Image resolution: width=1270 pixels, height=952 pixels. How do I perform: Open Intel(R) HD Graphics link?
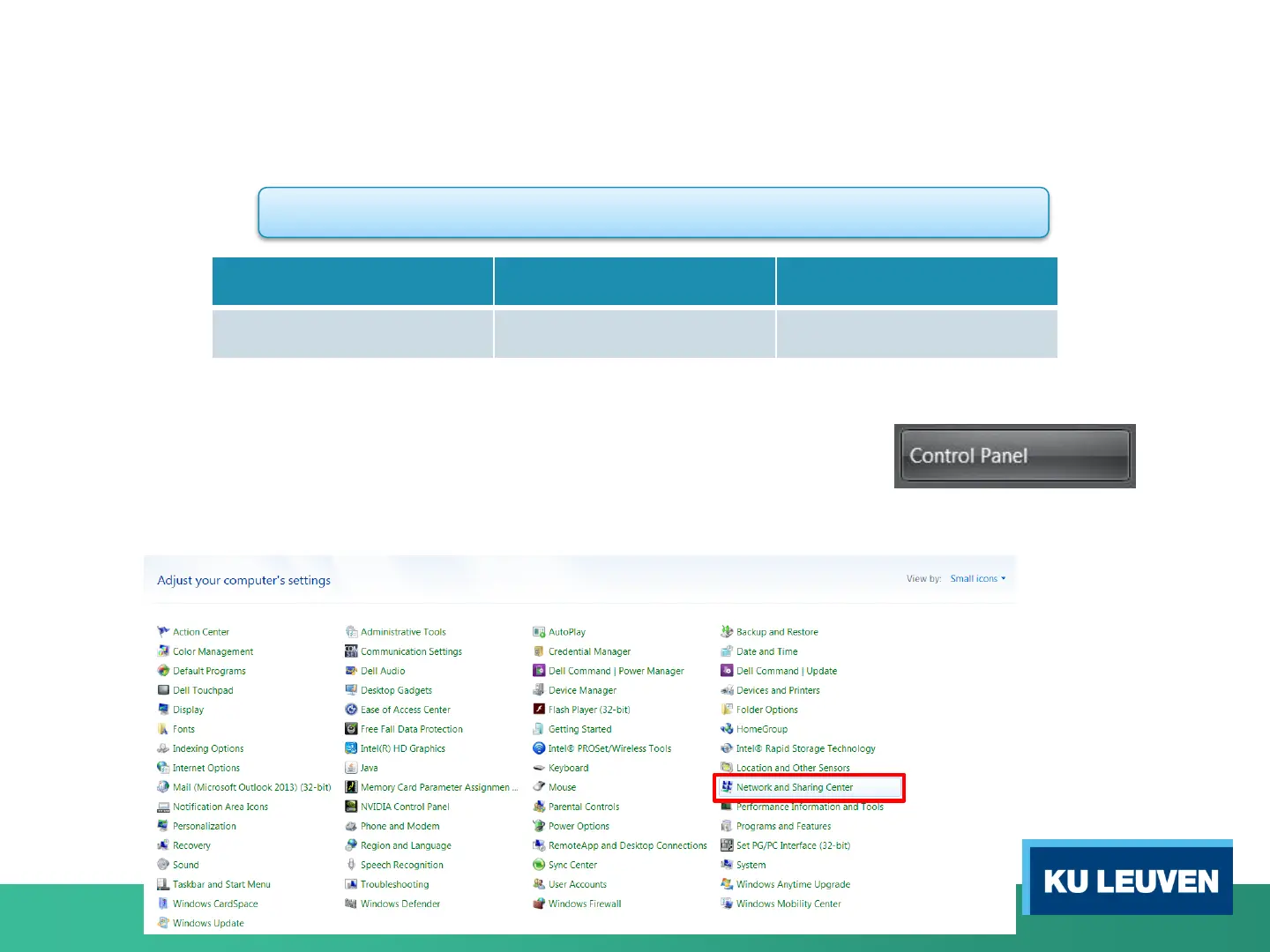point(403,748)
